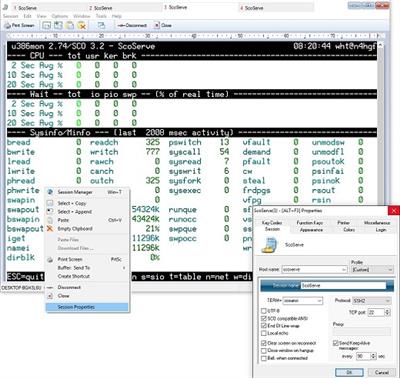Click the Empty Clipboard icon in context menu

pos(50,229)
